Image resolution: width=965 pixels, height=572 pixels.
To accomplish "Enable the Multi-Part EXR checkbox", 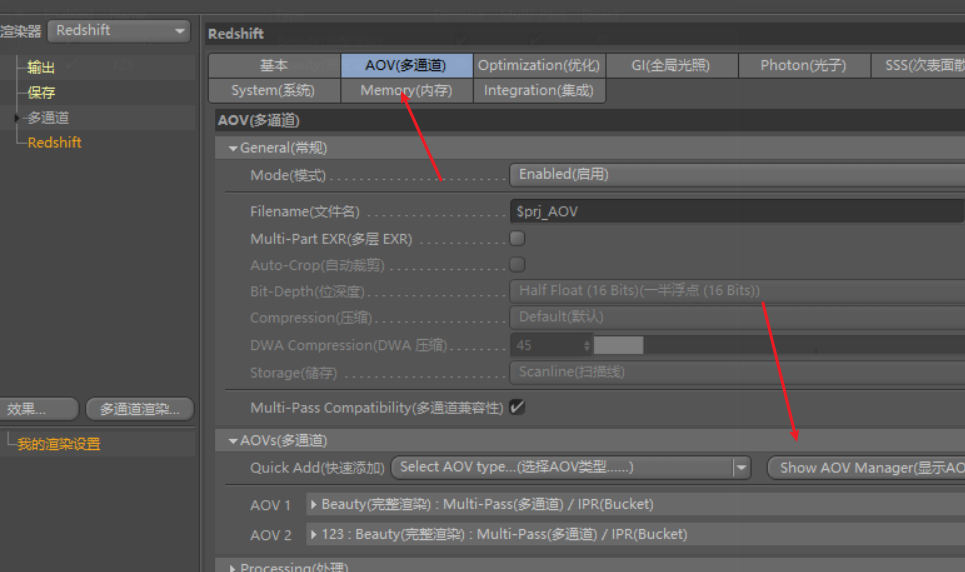I will (517, 238).
